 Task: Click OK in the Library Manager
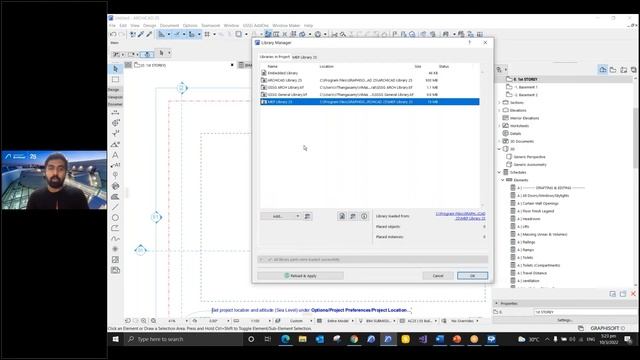click(x=472, y=276)
